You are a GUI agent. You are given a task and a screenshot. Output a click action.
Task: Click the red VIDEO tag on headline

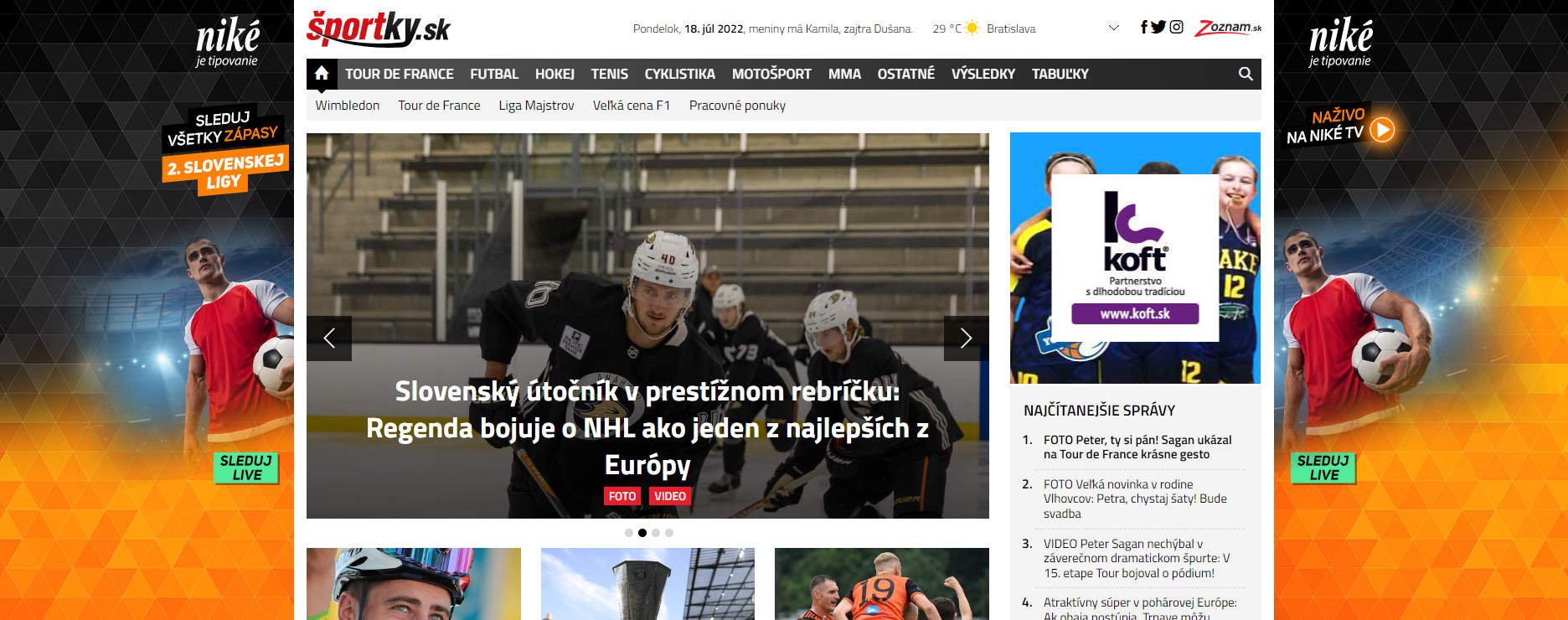click(669, 496)
